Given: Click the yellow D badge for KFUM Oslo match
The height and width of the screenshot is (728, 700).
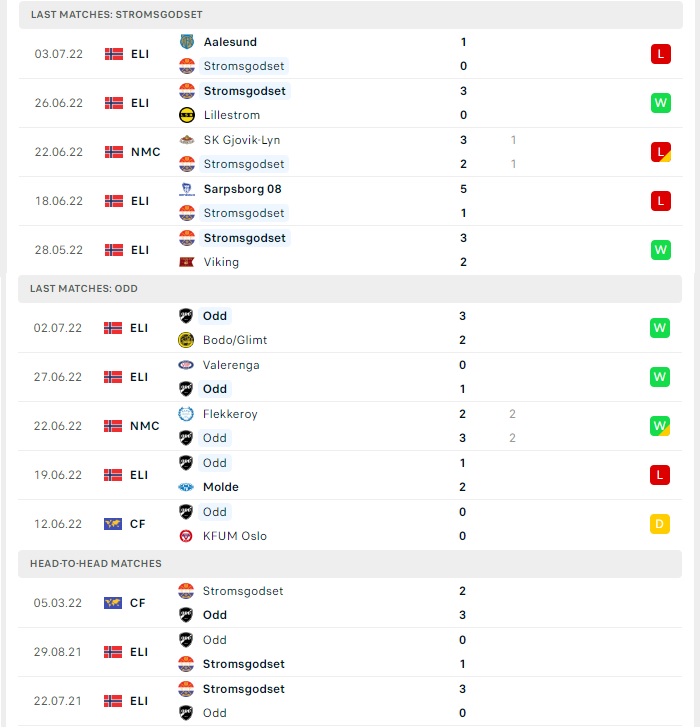Looking at the screenshot, I should click(x=660, y=524).
